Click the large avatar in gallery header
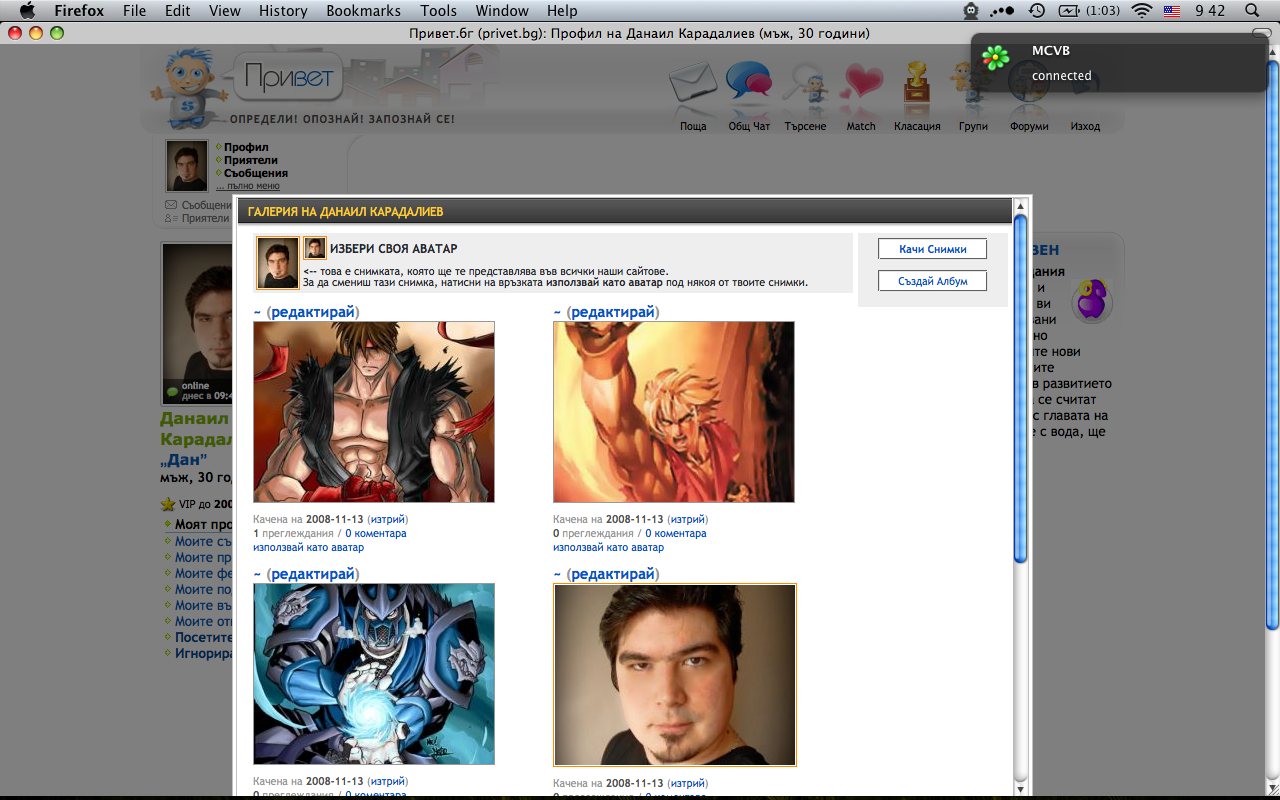 tap(278, 263)
